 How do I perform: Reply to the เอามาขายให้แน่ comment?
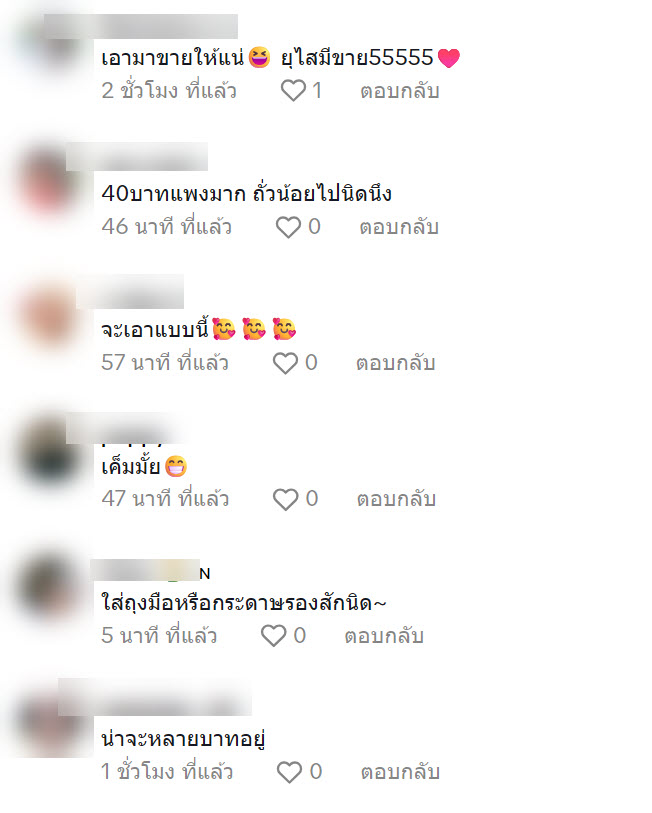(400, 91)
